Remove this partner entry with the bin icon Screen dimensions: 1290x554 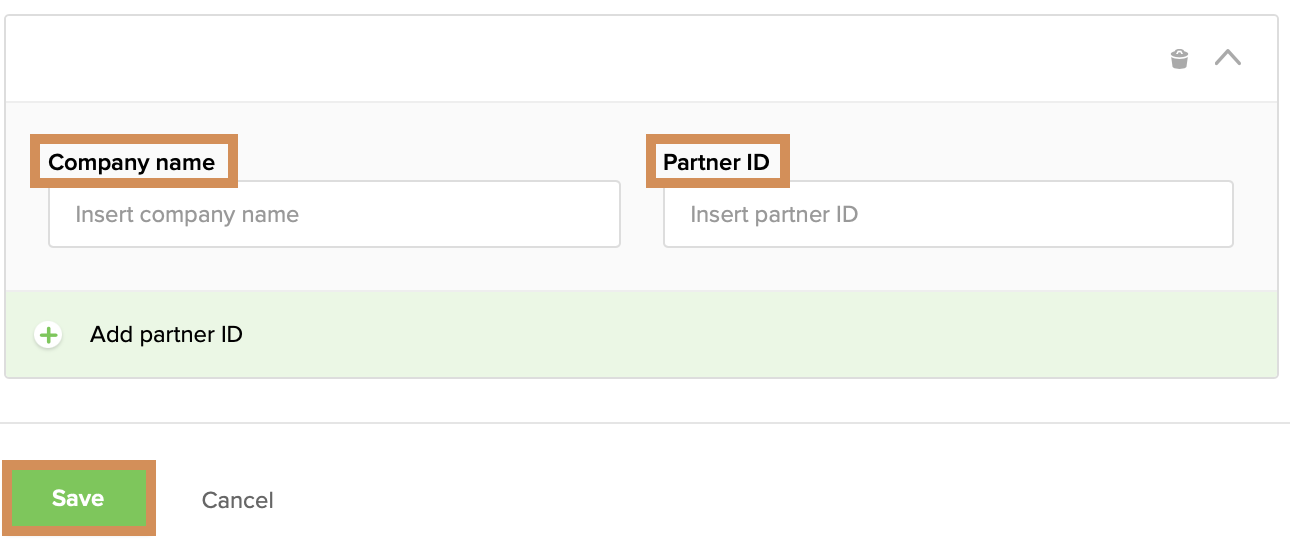(1180, 59)
